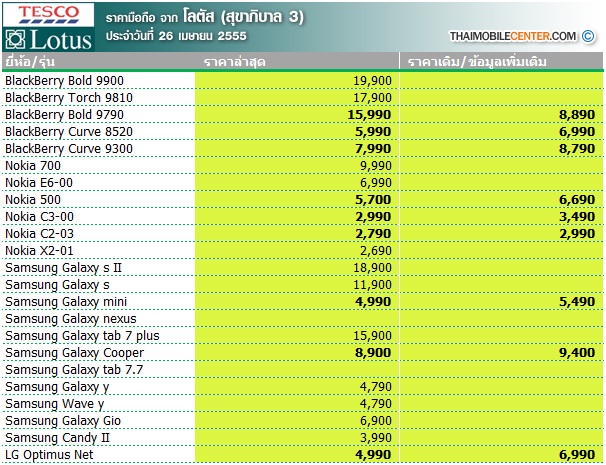Select the BlackBerry Curve 8520 row name
This screenshot has height=465, width=606.
[69, 132]
